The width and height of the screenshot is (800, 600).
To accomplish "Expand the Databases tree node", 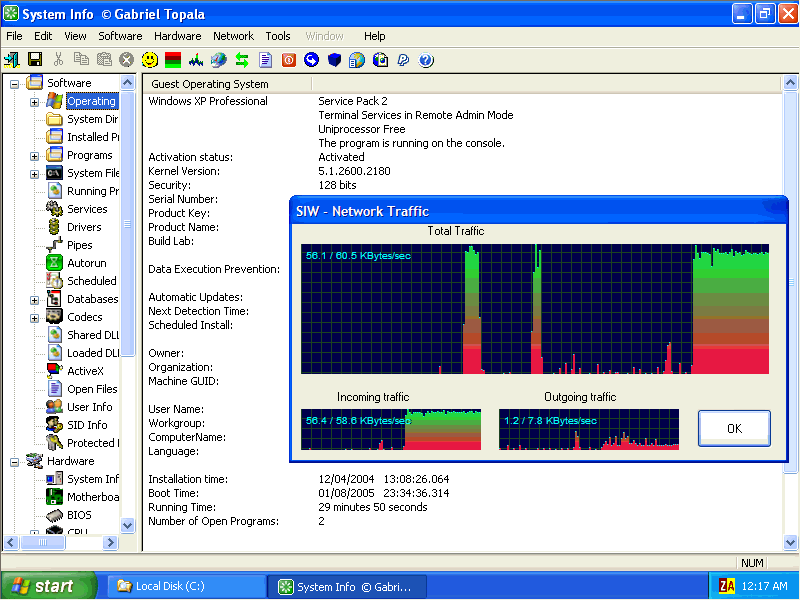I will (34, 300).
